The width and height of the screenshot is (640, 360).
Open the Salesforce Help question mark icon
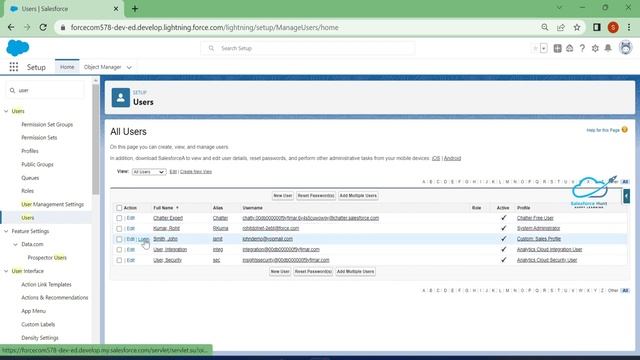pyautogui.click(x=582, y=48)
